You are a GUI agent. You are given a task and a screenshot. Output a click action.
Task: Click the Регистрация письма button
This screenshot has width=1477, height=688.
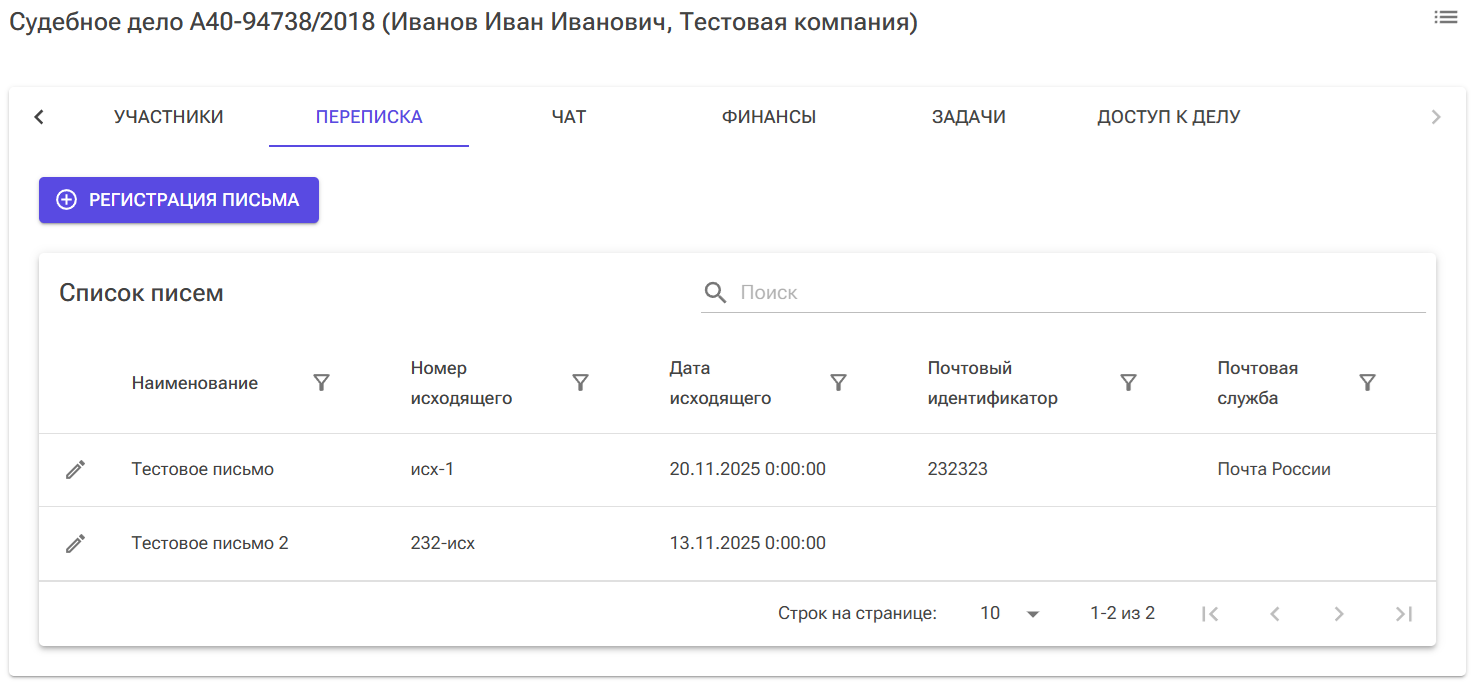click(x=178, y=199)
